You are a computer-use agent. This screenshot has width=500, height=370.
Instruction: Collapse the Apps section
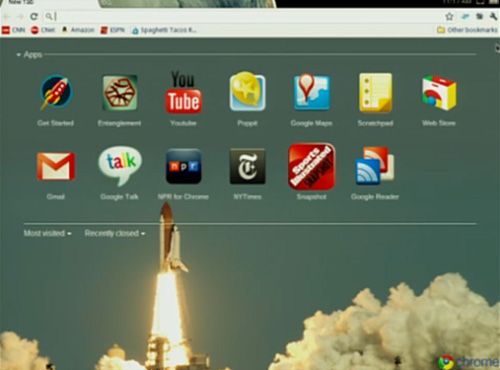pos(29,55)
